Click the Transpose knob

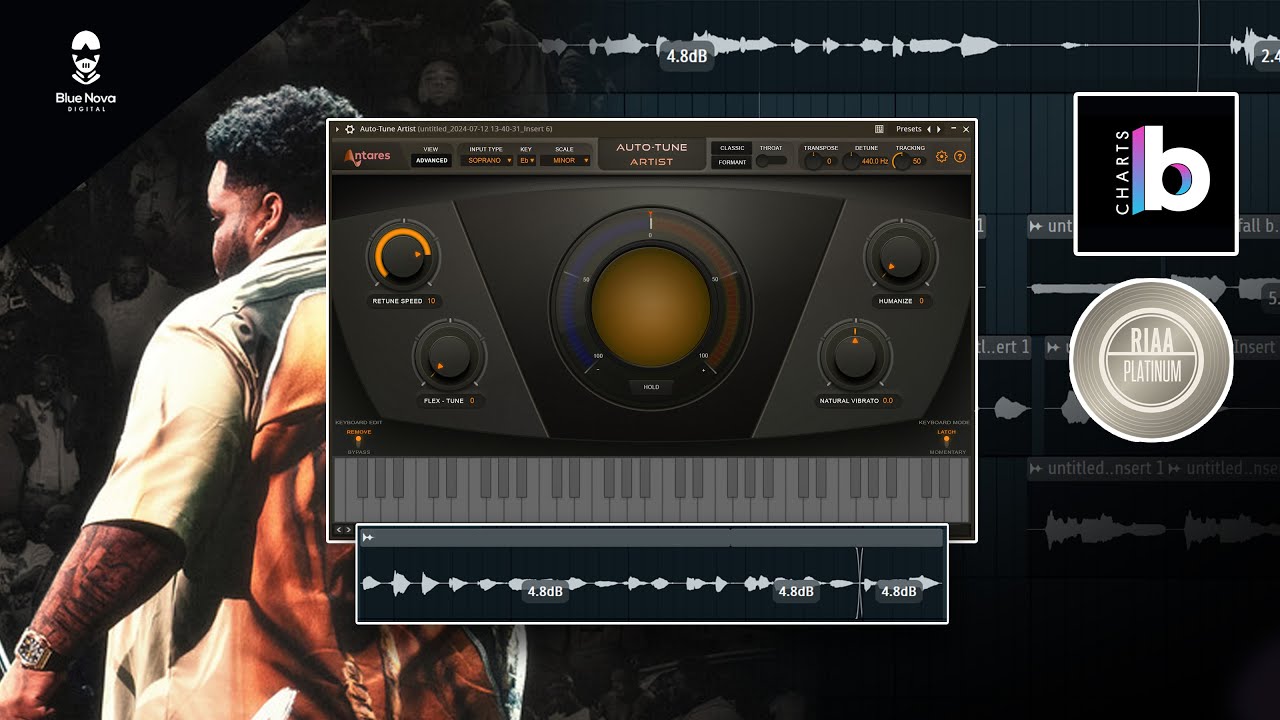[x=813, y=161]
